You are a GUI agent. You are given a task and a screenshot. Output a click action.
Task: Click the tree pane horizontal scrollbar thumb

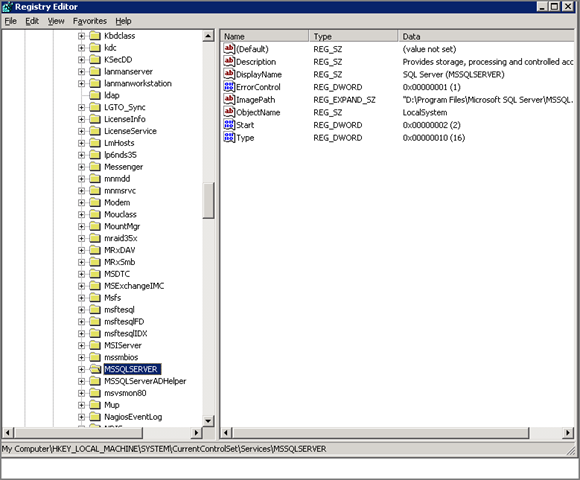78,432
